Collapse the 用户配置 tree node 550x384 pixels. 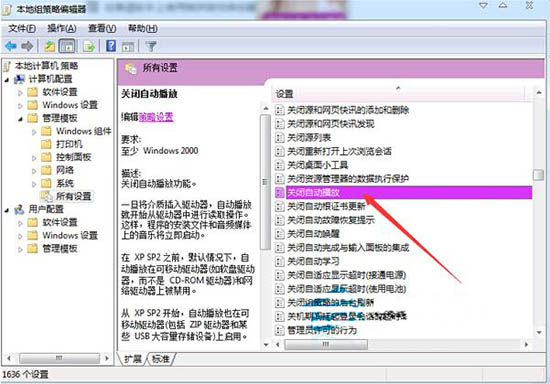[x=7, y=210]
